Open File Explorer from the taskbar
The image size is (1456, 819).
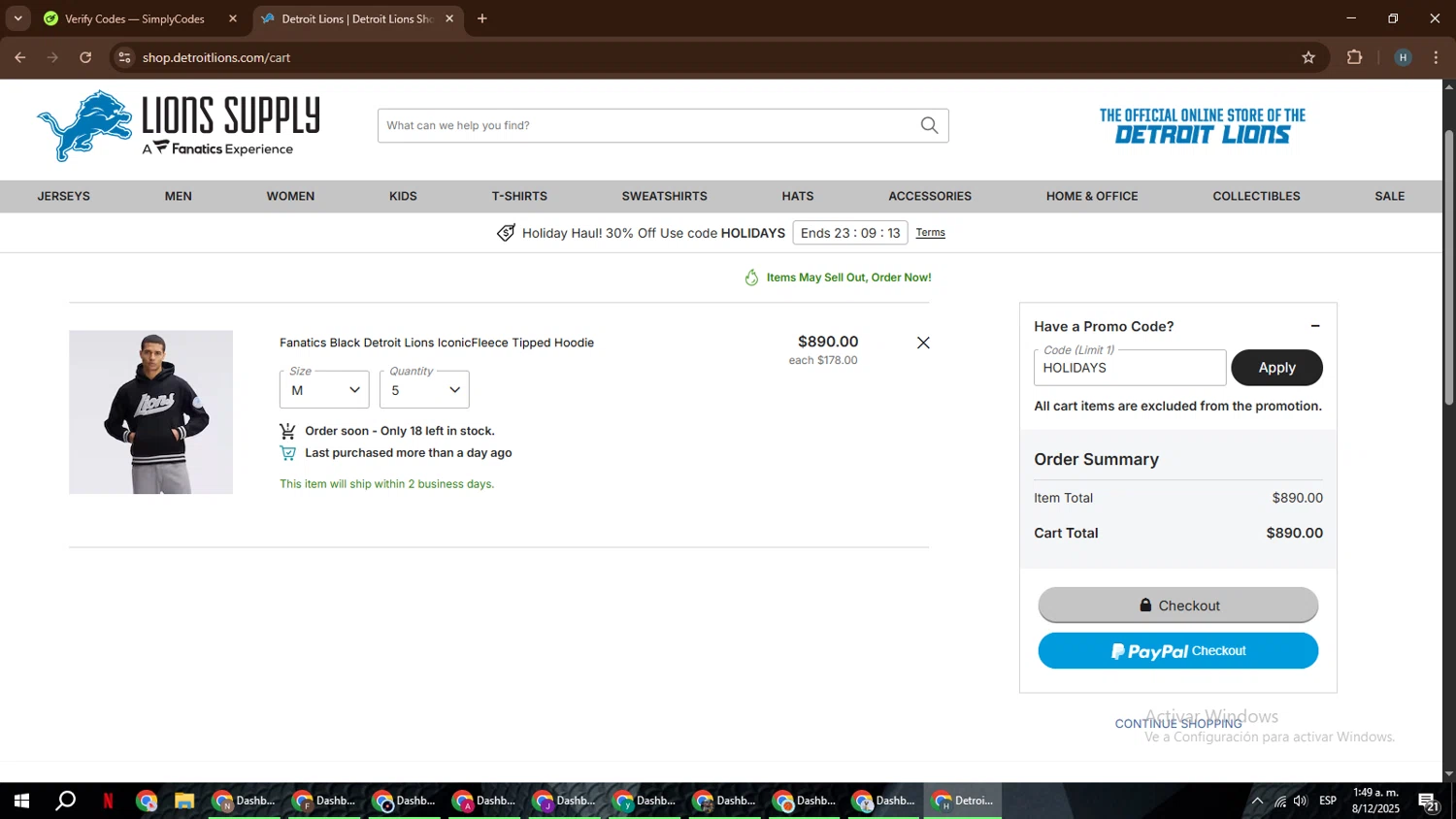(184, 801)
